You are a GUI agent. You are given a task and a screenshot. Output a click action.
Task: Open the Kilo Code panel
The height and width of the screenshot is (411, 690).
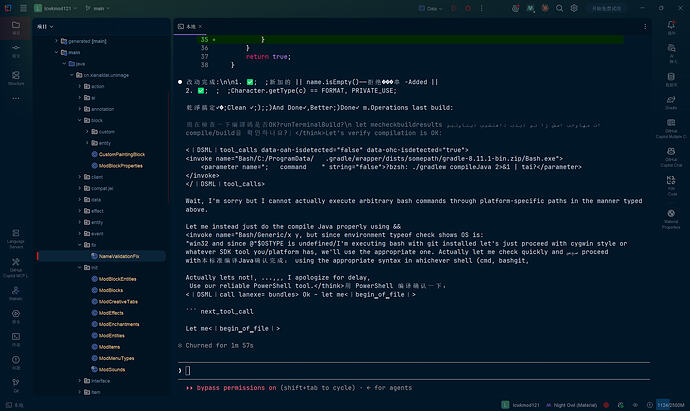click(x=671, y=186)
